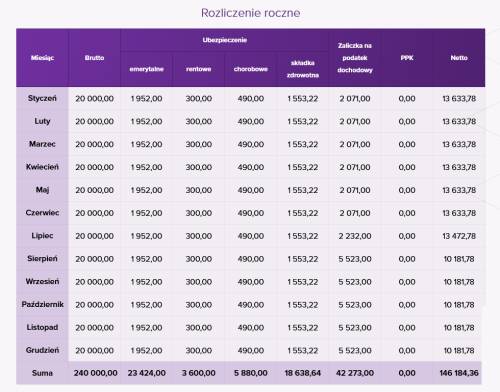
Task: Click the 'Wrzesień' row label
Action: point(42,281)
